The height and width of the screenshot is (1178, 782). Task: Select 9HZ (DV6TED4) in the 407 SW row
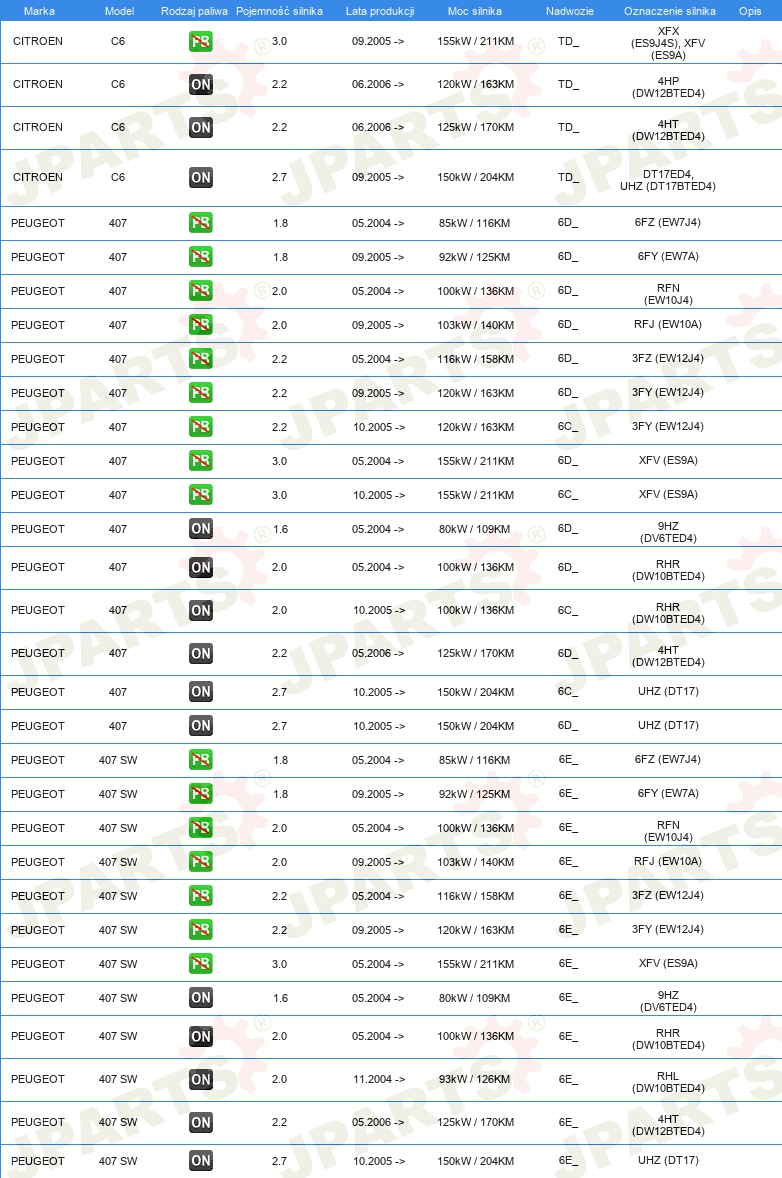tap(668, 1001)
